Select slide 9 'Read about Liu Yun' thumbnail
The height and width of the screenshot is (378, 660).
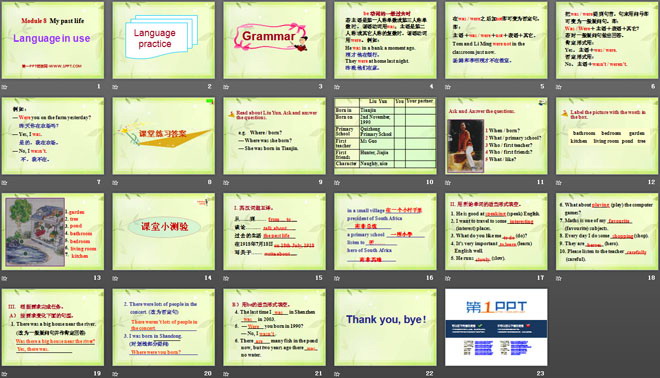pyautogui.click(x=274, y=136)
